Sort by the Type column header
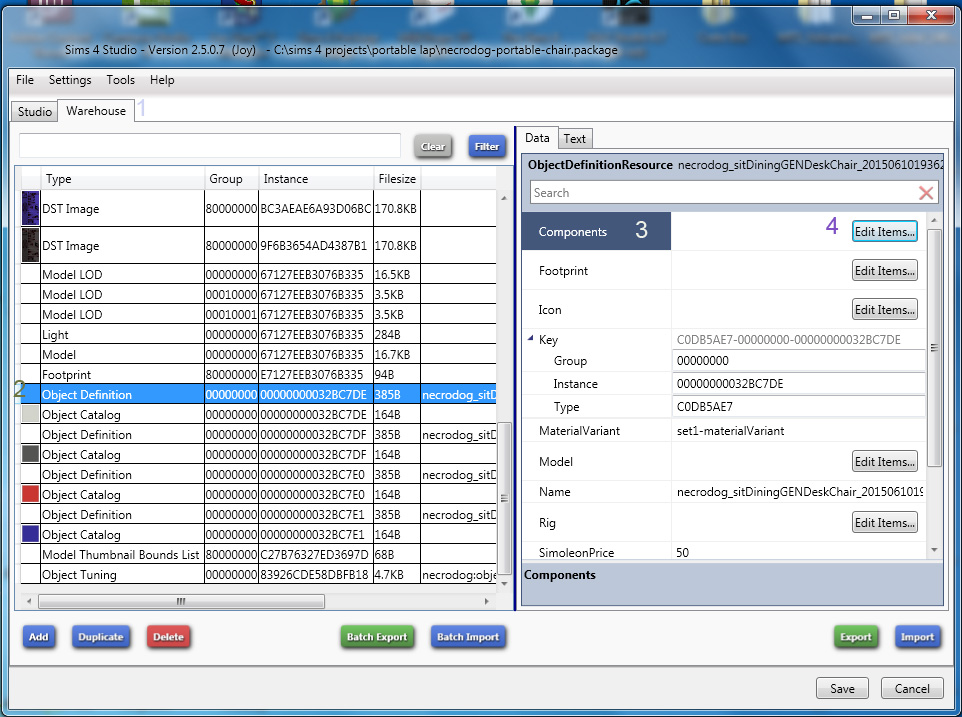The width and height of the screenshot is (962, 717). pyautogui.click(x=122, y=178)
